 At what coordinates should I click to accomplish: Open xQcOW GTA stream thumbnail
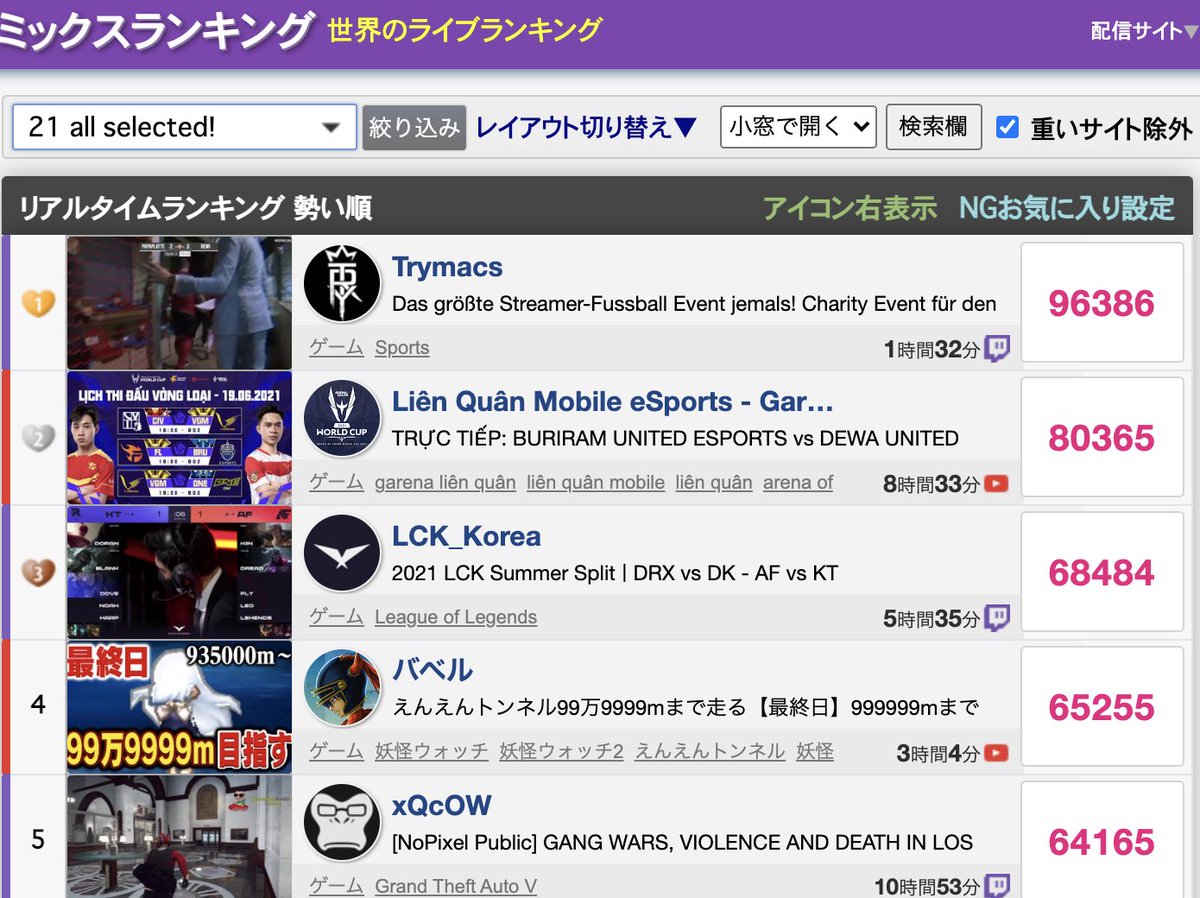[180, 836]
